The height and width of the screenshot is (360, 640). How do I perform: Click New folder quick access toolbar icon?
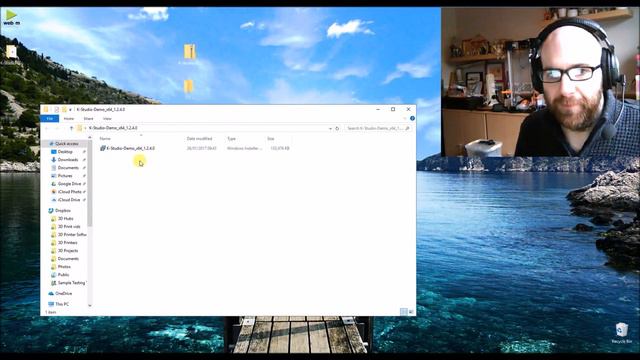[64, 109]
